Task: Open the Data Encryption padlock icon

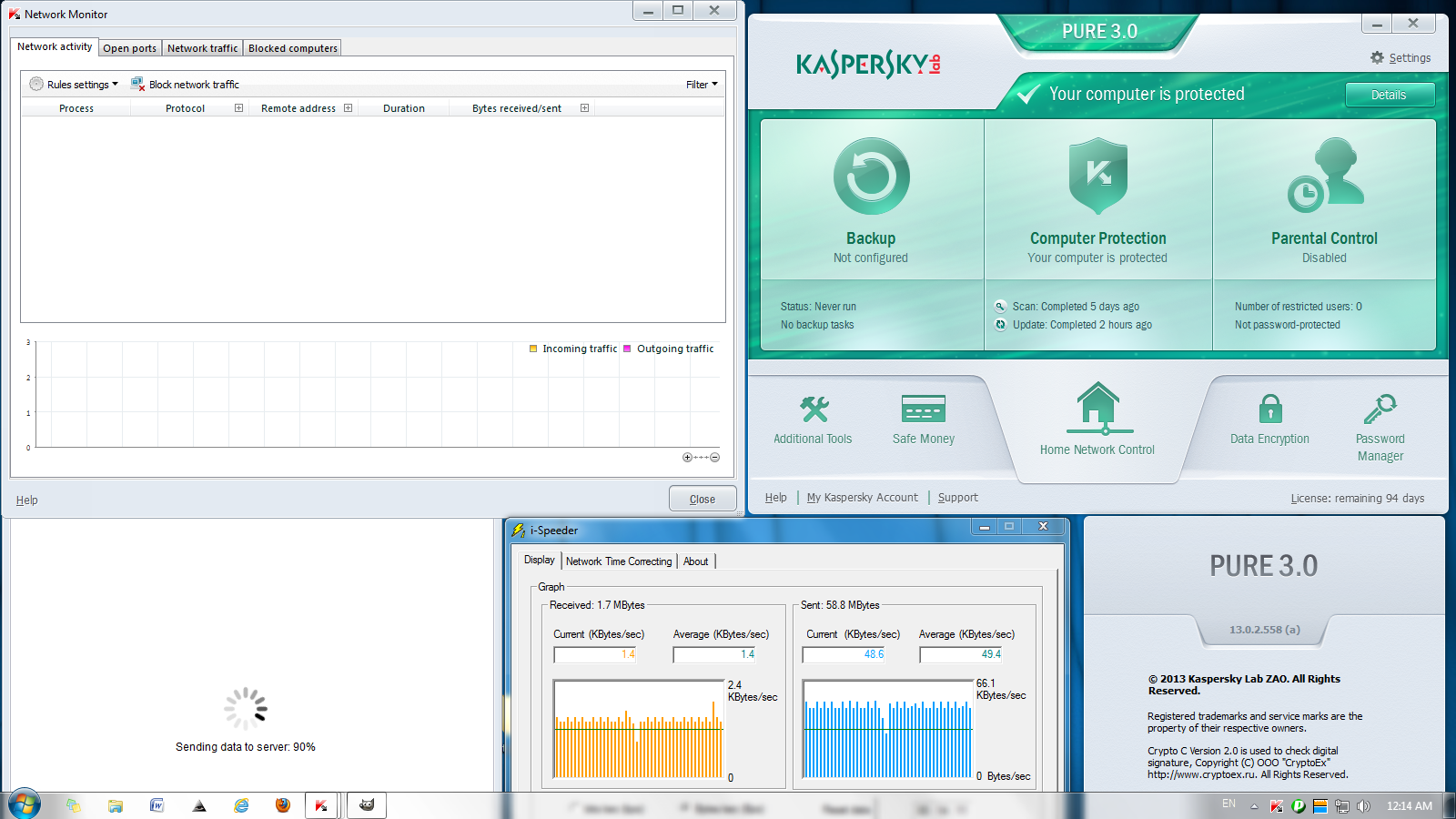Action: coord(1270,409)
